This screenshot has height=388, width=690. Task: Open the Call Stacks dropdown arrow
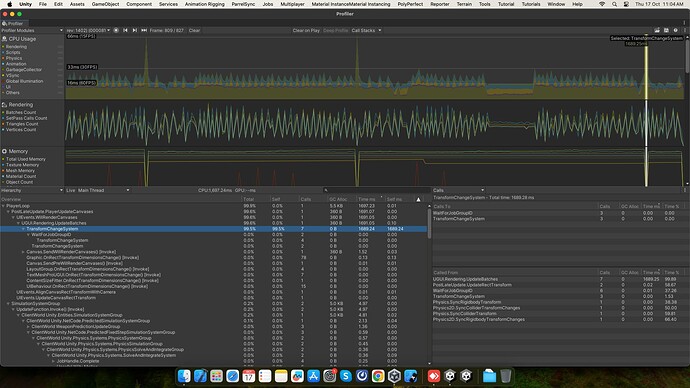(380, 30)
